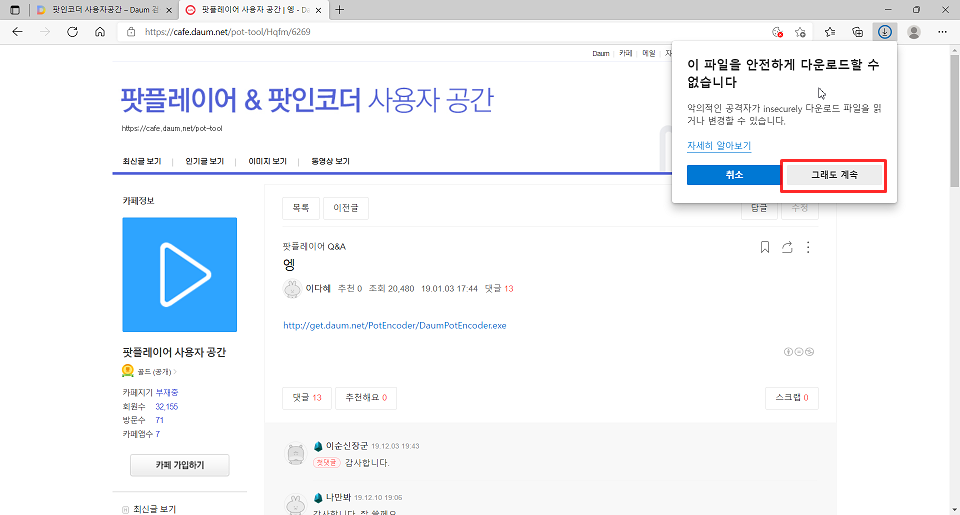The height and width of the screenshot is (515, 960).
Task: Click the https://cafe.daum.net/pot-tool text under title
Action: [171, 129]
